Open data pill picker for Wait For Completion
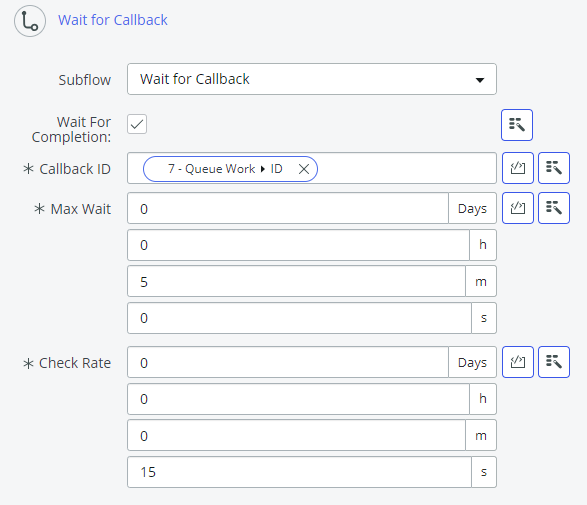 517,125
